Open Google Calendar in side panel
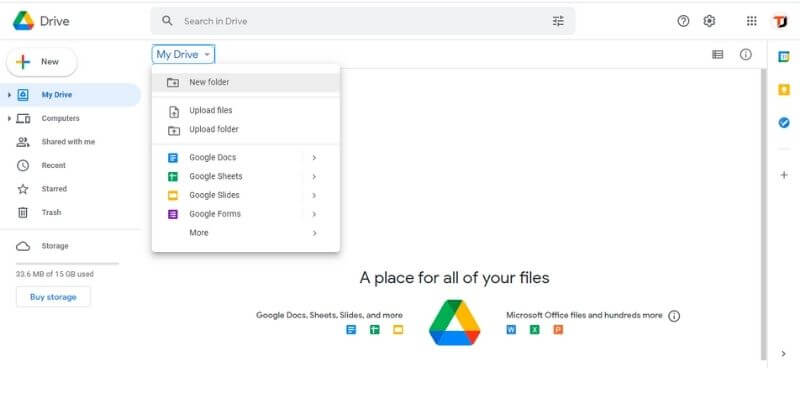 point(784,56)
